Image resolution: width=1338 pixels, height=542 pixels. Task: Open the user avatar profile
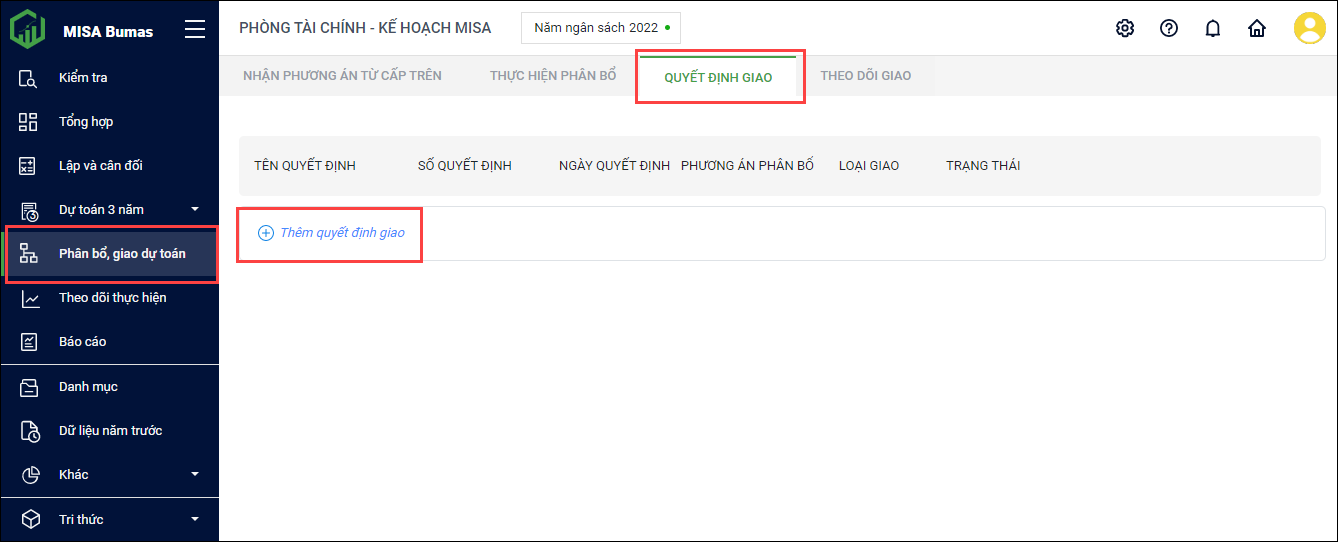(1309, 28)
